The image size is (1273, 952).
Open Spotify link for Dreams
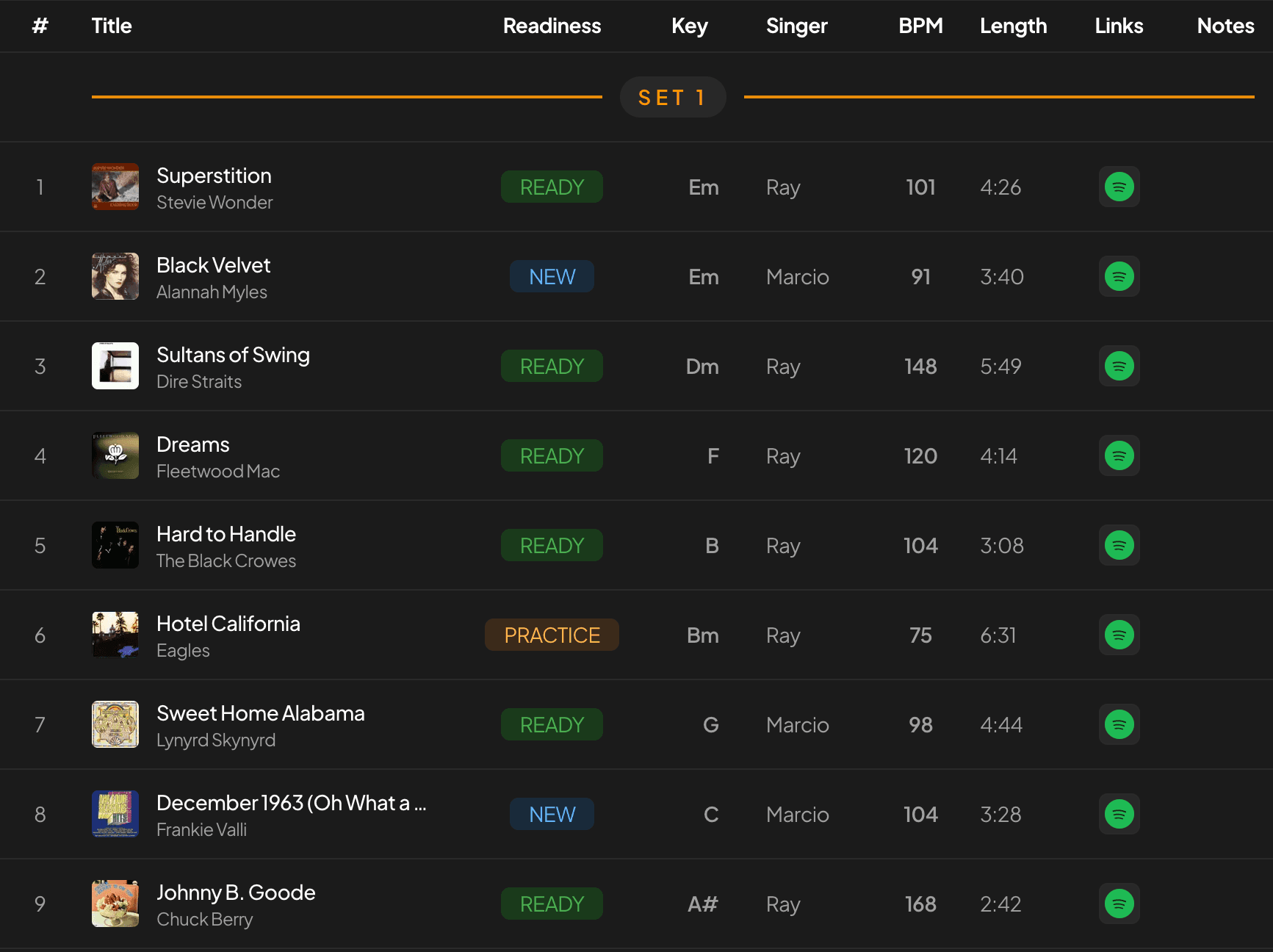tap(1119, 455)
